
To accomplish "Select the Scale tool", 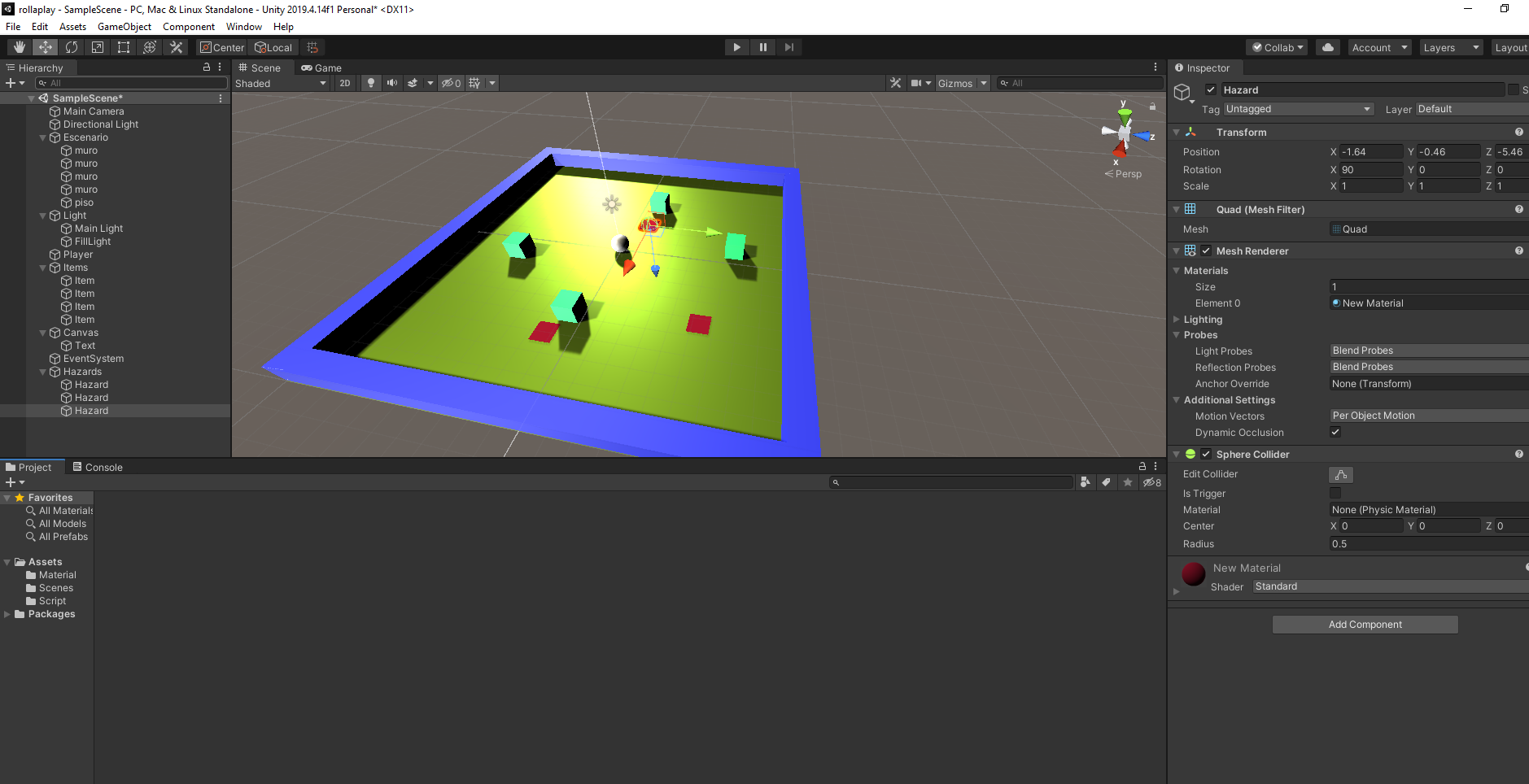I will 97,46.
